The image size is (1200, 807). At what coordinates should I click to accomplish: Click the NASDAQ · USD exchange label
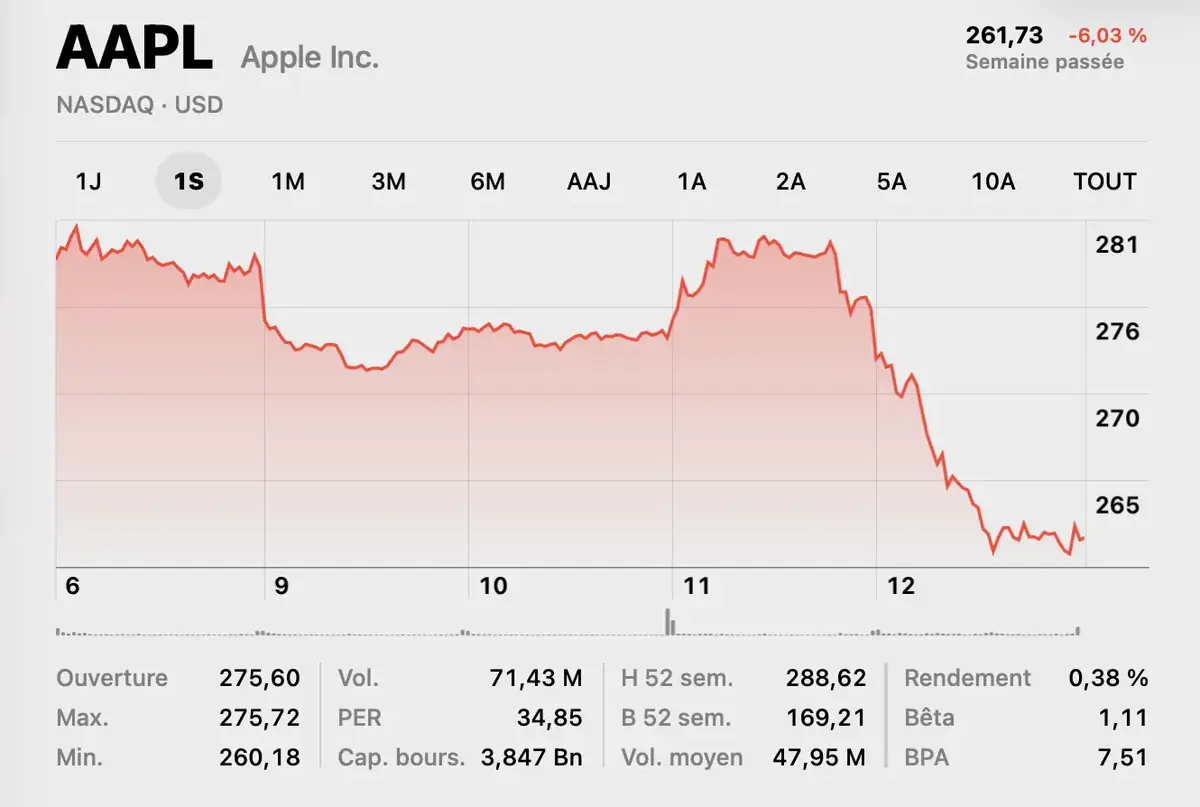(x=139, y=104)
